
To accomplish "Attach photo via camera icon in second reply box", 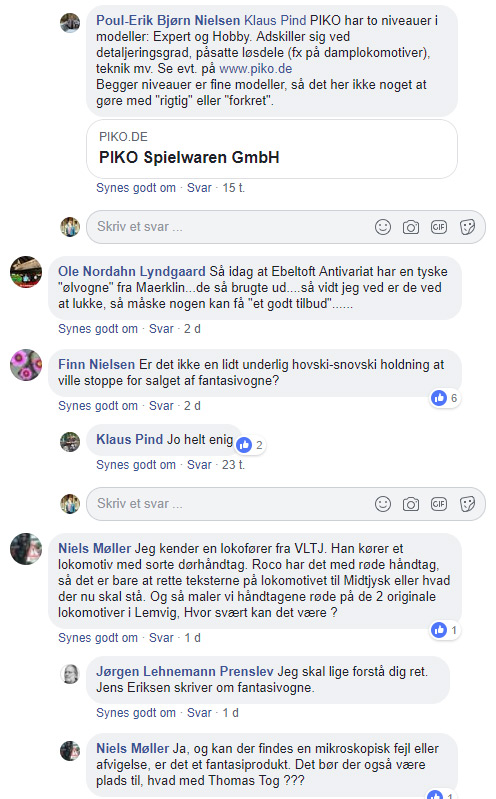I will click(411, 504).
